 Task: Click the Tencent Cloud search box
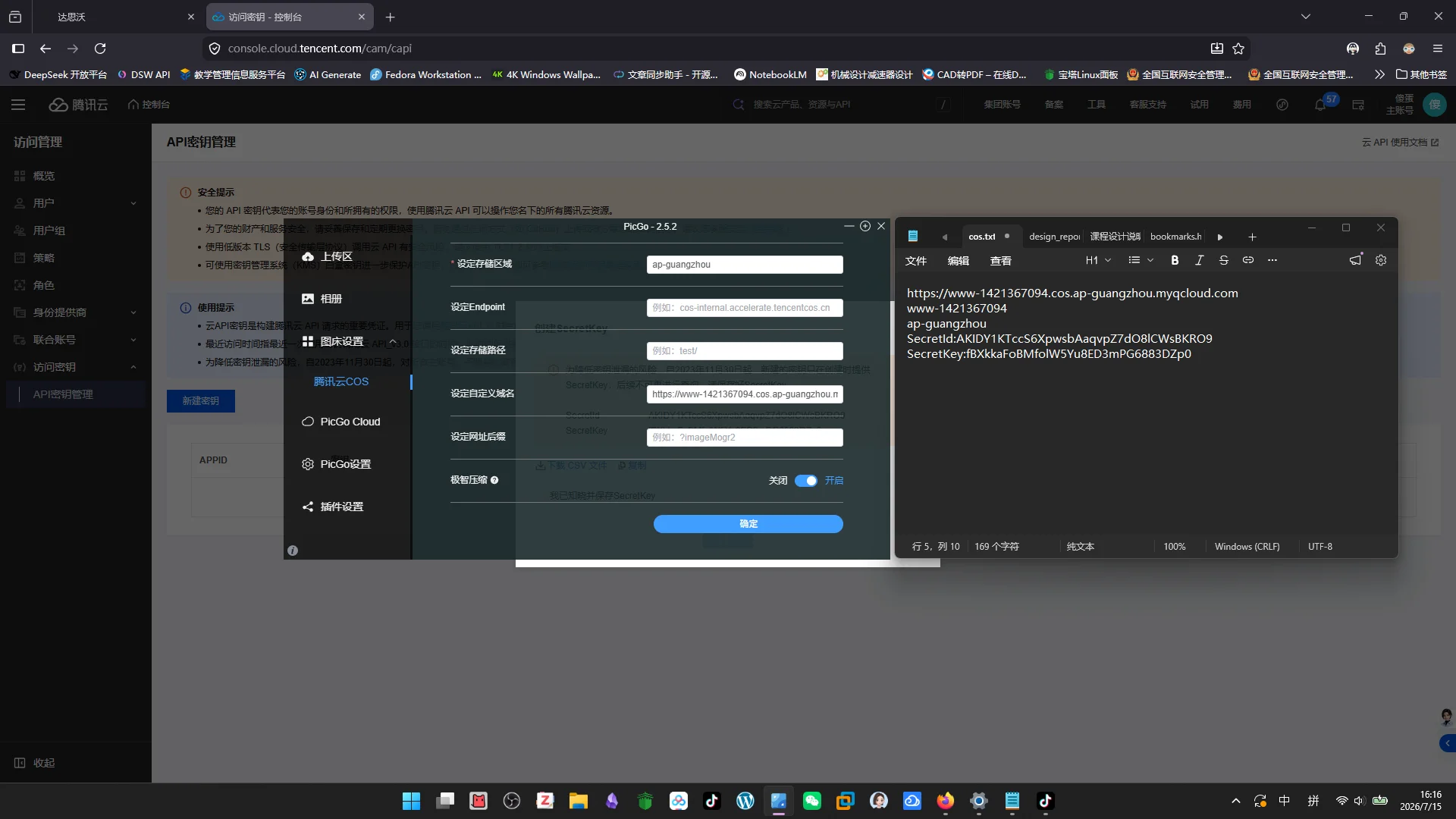(x=842, y=105)
